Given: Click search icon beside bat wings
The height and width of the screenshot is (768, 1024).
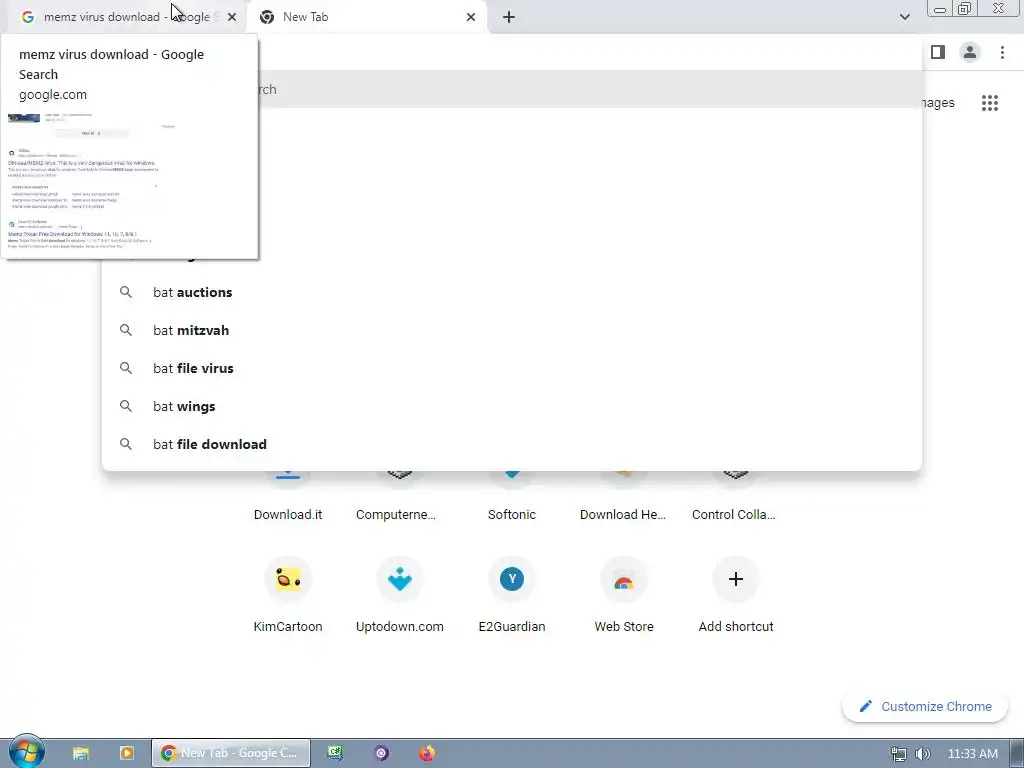Looking at the screenshot, I should [x=126, y=406].
